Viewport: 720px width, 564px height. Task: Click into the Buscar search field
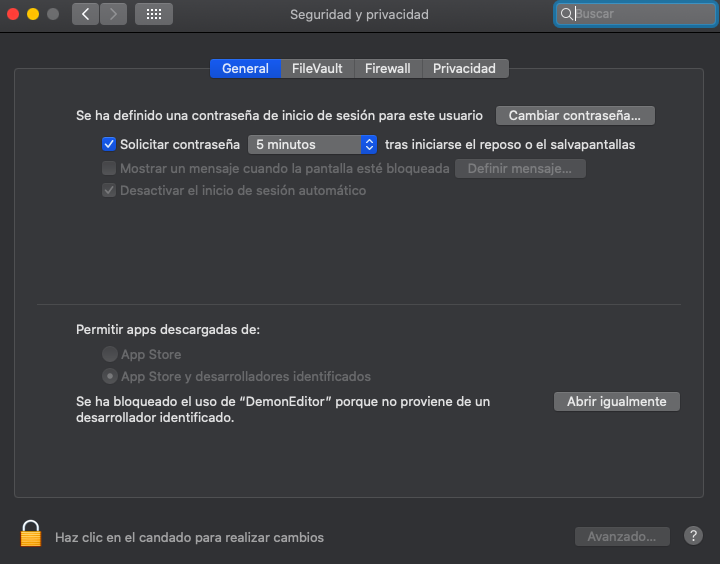click(640, 14)
